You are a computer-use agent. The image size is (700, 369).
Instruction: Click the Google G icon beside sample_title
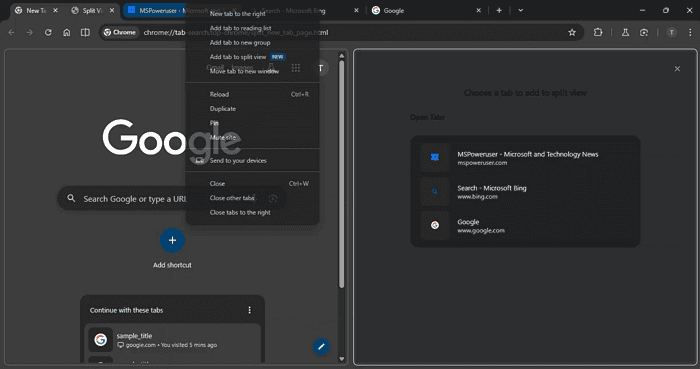pyautogui.click(x=100, y=340)
